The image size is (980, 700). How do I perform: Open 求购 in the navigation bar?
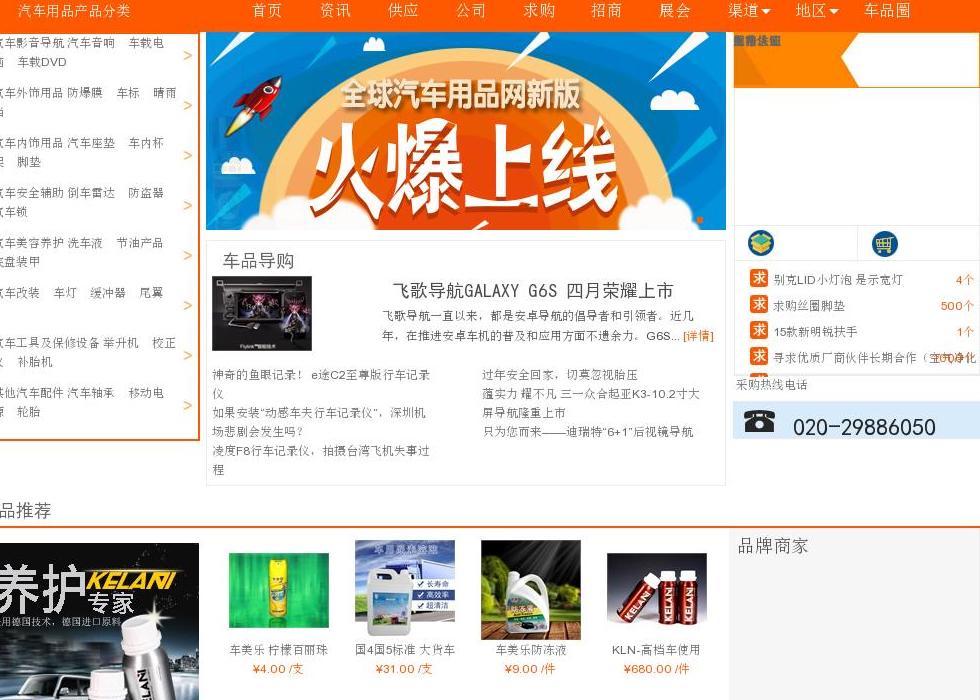pos(539,11)
